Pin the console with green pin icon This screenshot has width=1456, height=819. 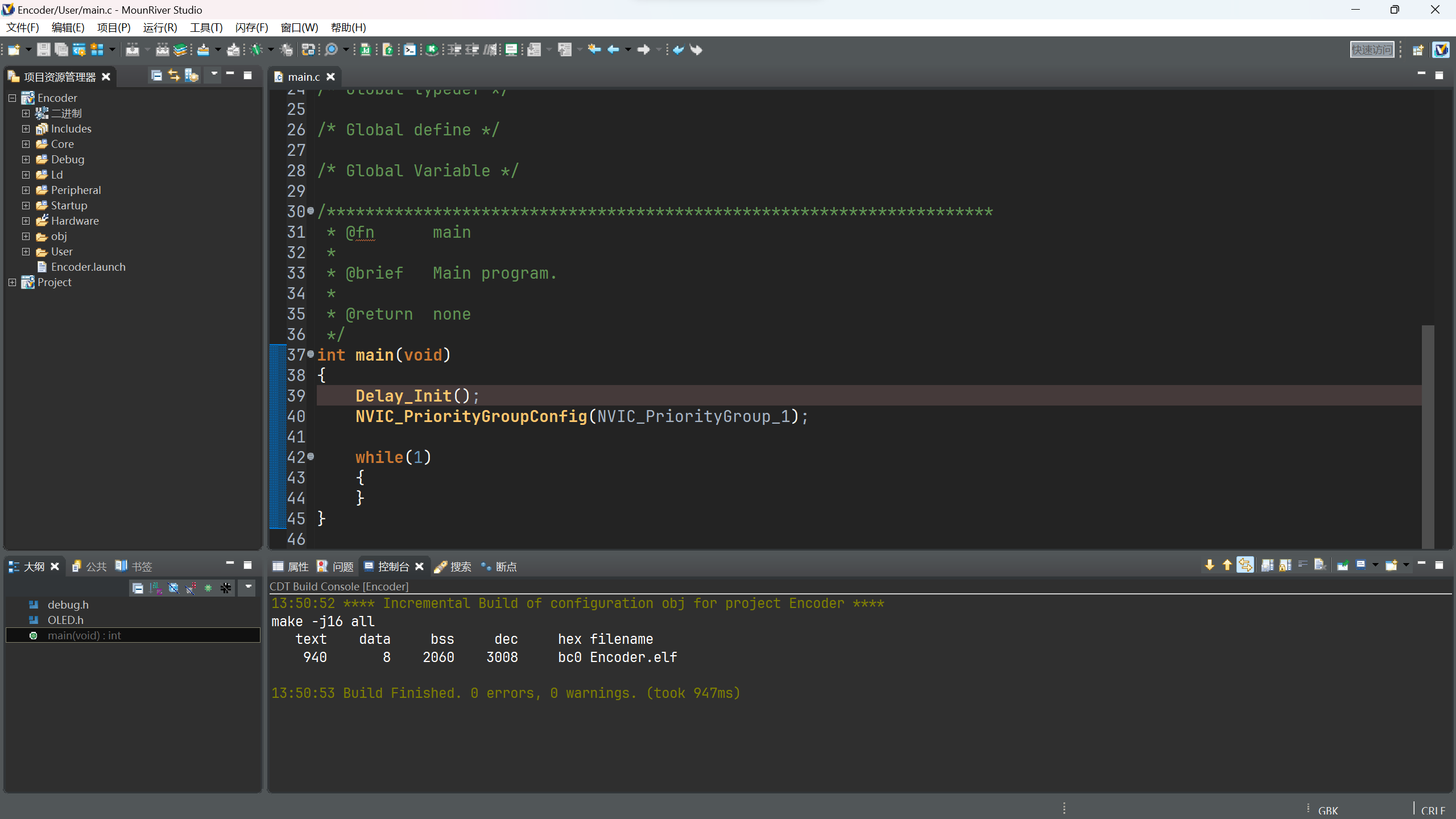pos(1343,565)
